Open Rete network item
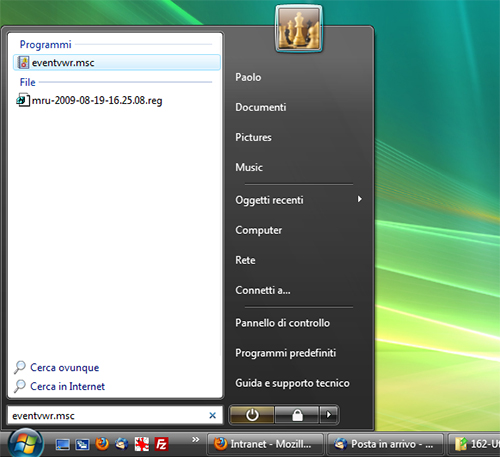 click(x=245, y=260)
